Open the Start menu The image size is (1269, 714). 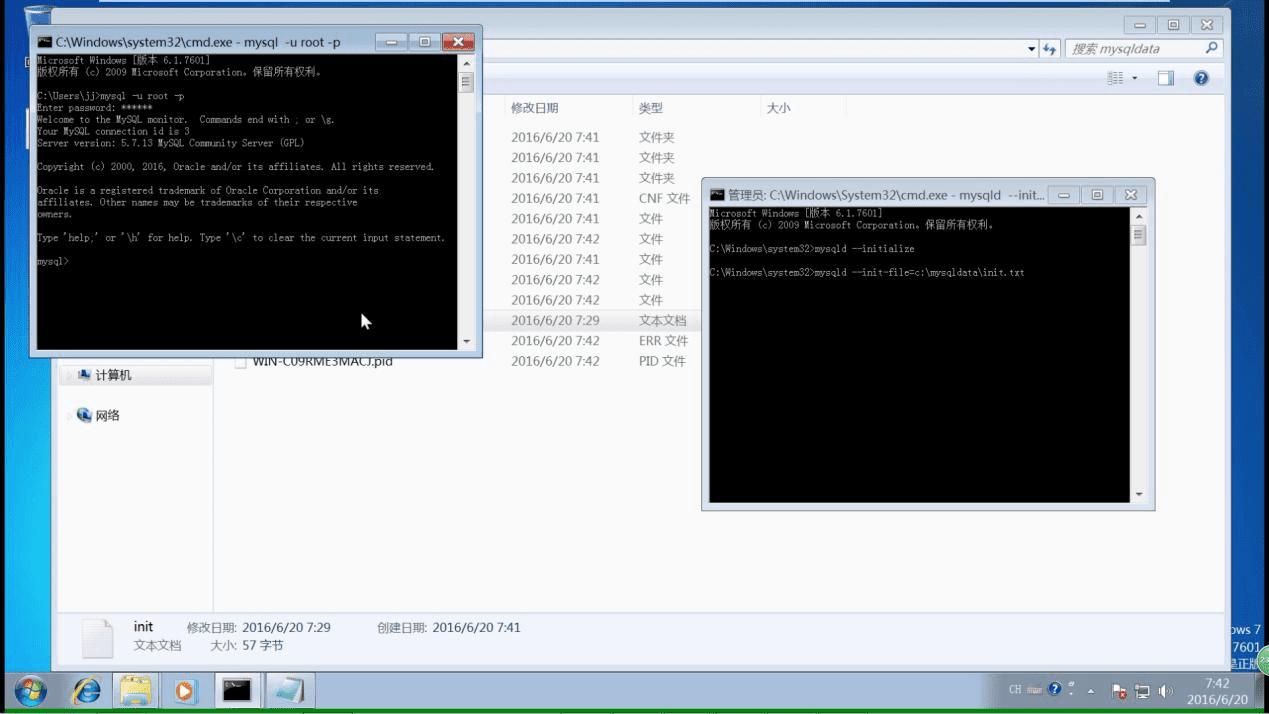29,690
